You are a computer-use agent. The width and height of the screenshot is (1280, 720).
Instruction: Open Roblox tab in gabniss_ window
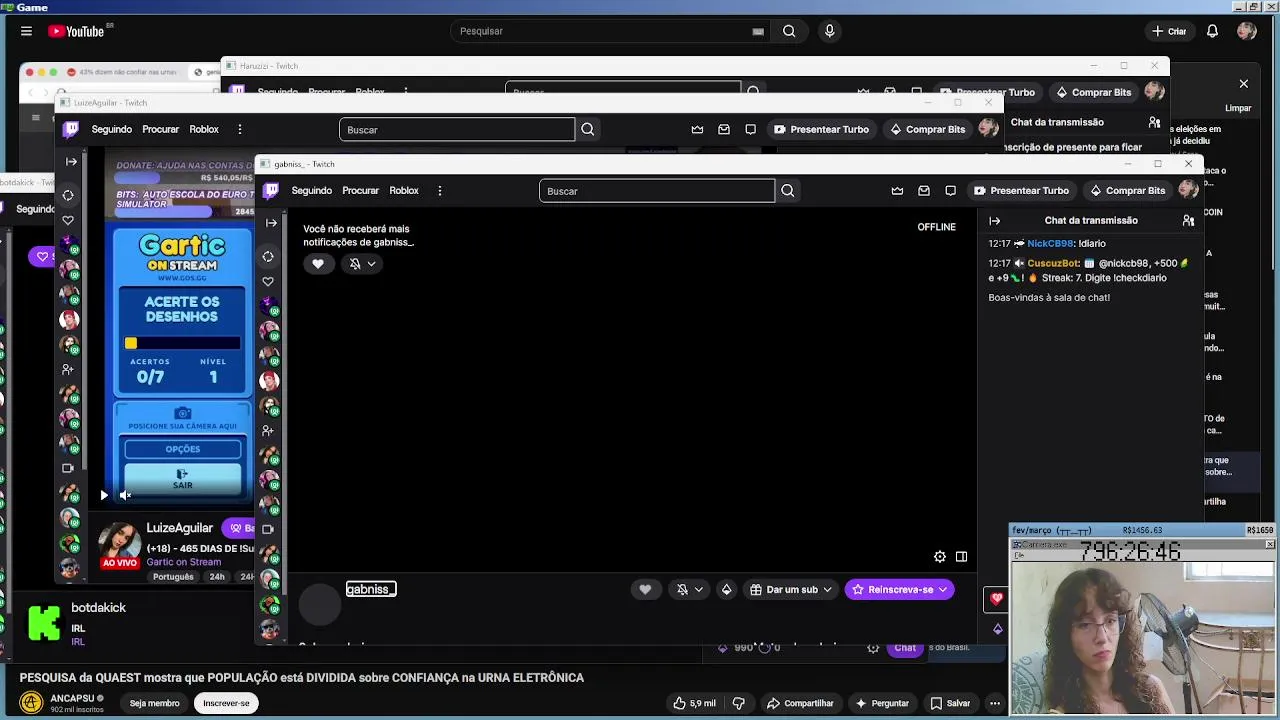404,191
